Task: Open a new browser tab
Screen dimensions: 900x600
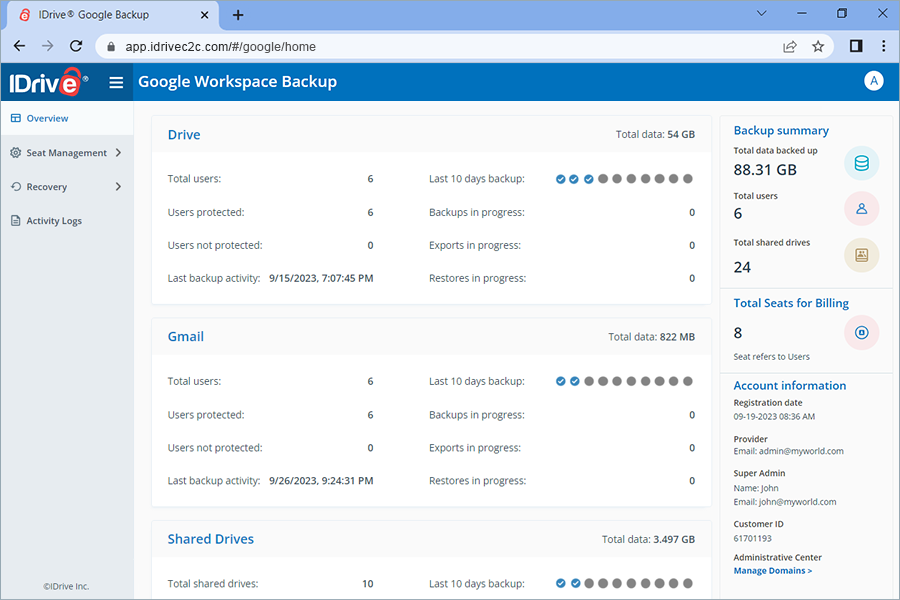Action: pos(238,15)
